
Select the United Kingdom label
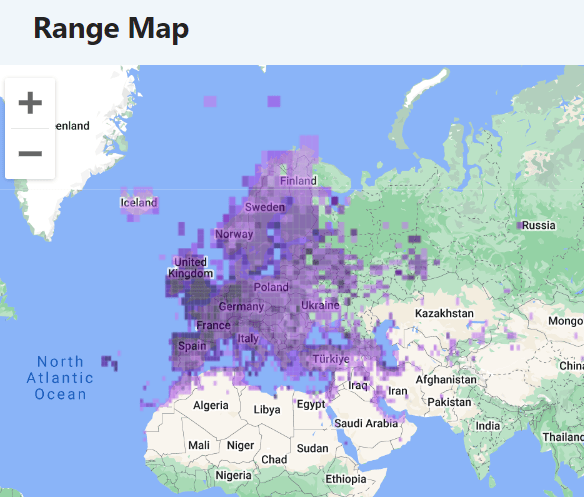pyautogui.click(x=191, y=268)
